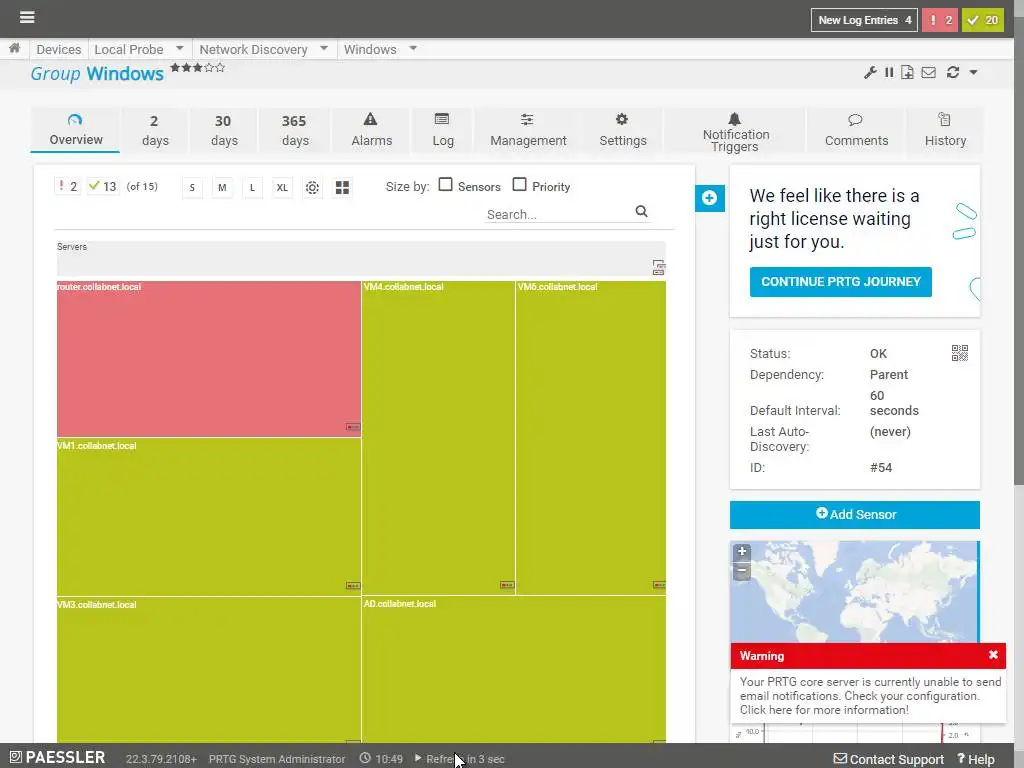
Task: Switch to the Log tab
Action: 442,131
